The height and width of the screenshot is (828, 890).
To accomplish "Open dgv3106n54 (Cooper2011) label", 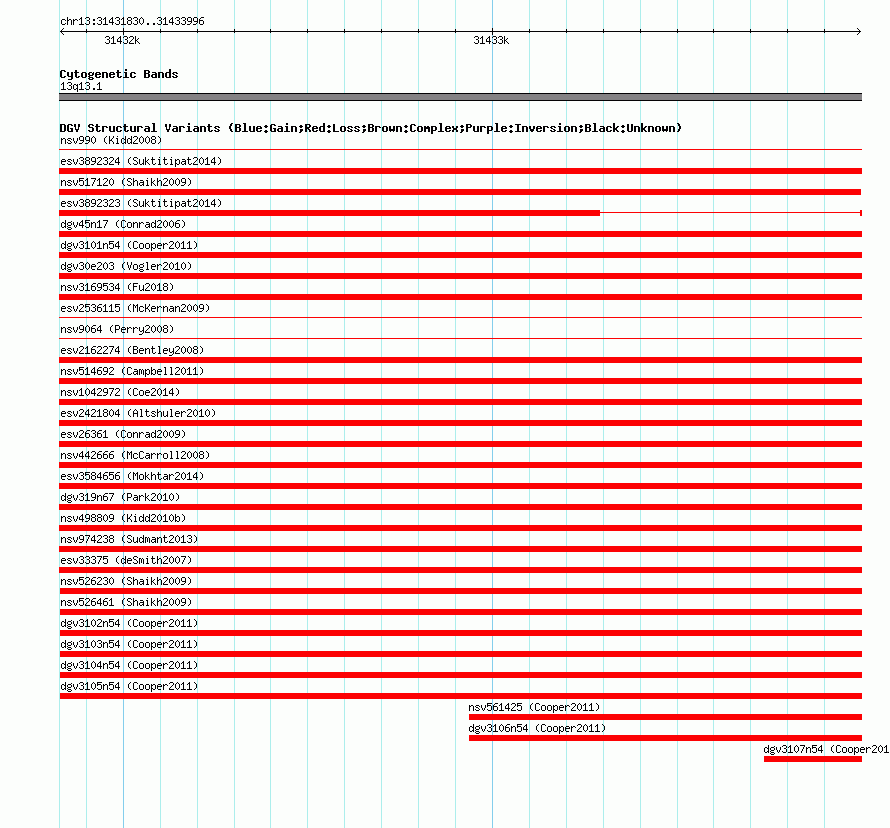I will click(537, 728).
